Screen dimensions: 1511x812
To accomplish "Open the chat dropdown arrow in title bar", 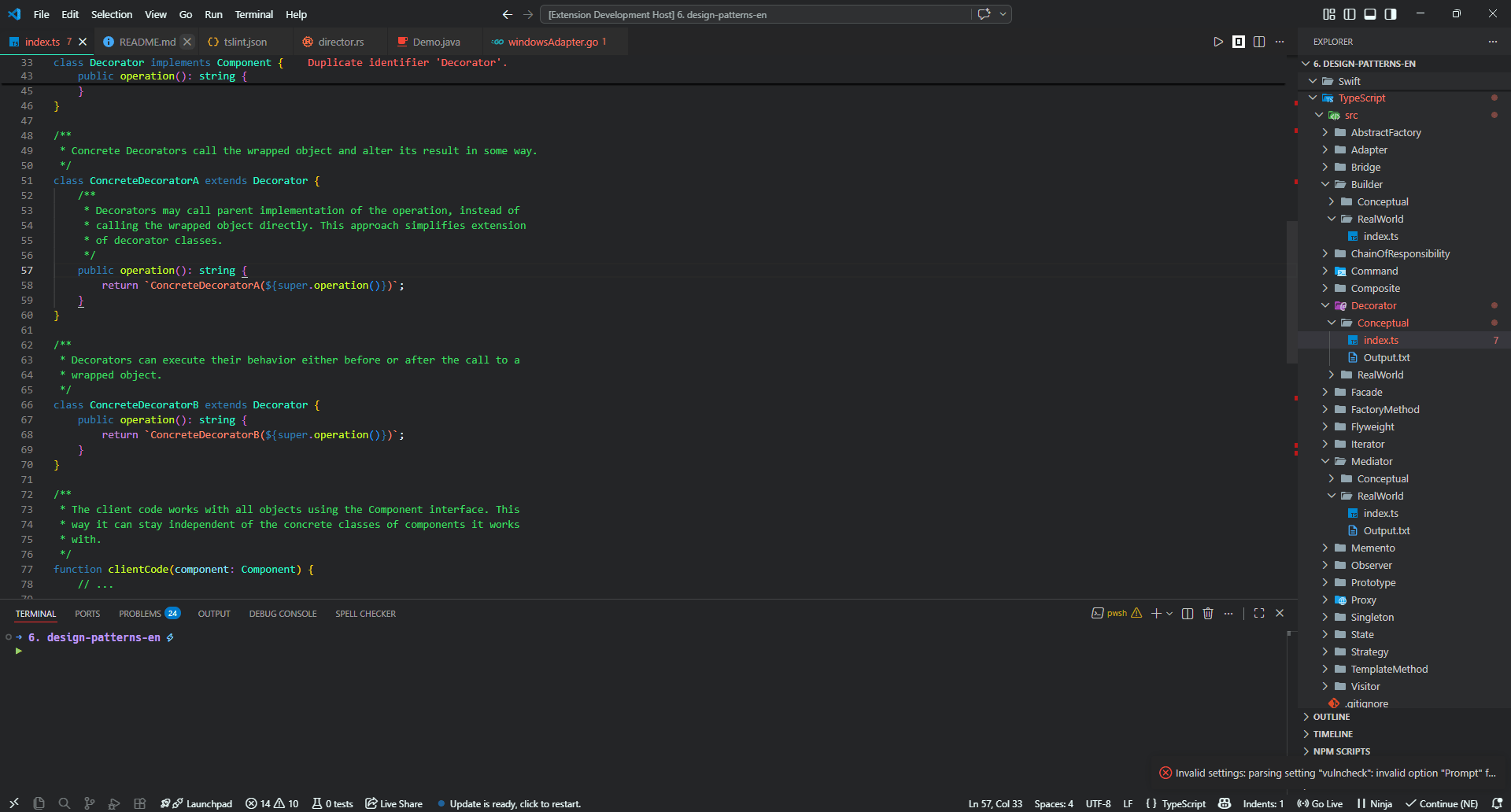I will (x=1003, y=14).
